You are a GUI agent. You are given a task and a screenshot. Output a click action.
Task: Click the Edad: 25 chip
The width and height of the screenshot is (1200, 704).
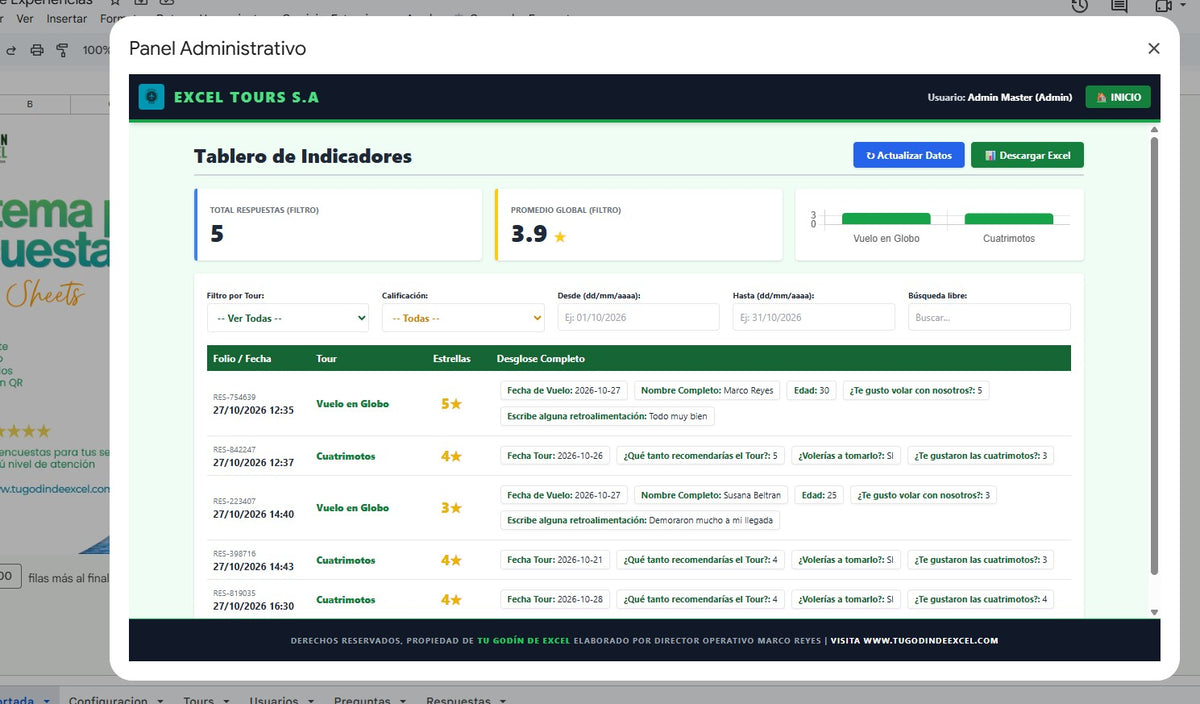[x=820, y=495]
